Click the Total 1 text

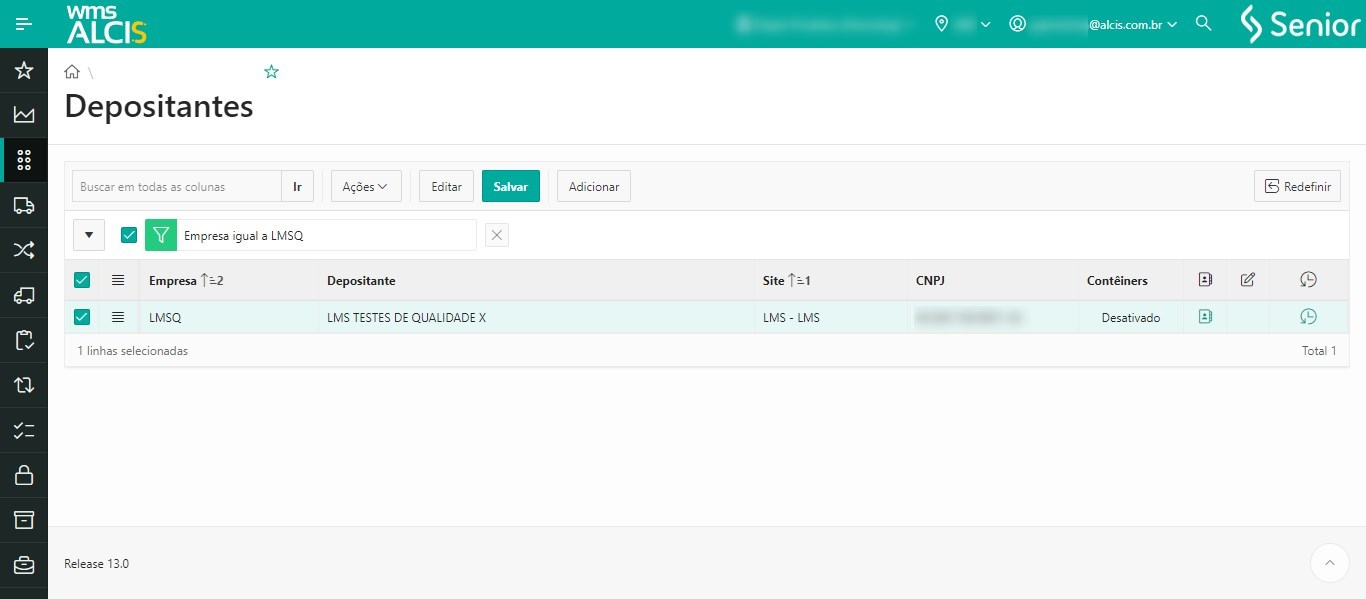click(1319, 351)
